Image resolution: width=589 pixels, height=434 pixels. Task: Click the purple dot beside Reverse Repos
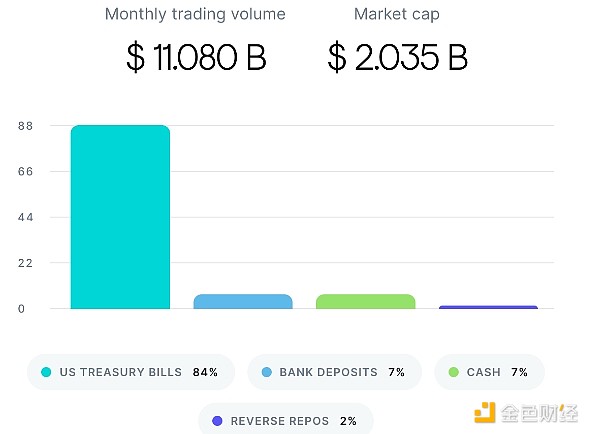[217, 421]
